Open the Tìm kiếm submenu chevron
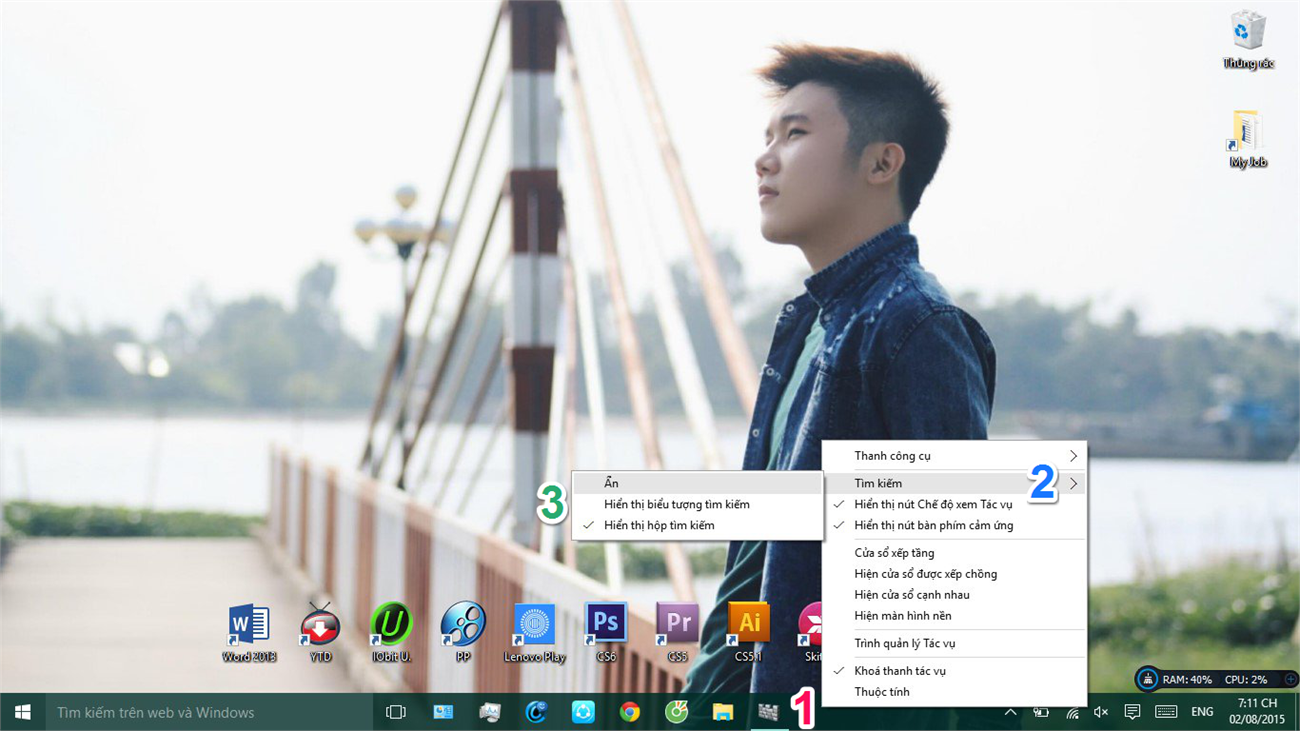The width and height of the screenshot is (1300, 731). point(1074,483)
